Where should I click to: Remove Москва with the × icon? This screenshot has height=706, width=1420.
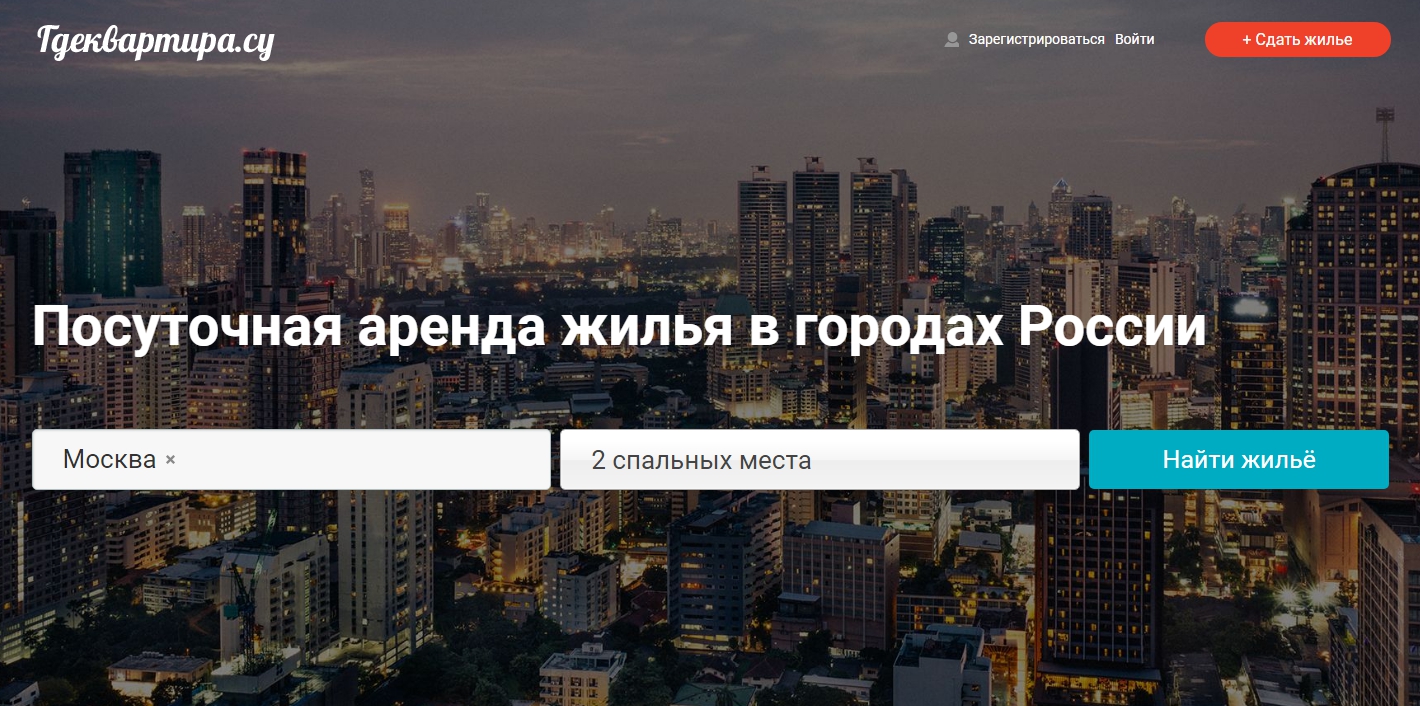[170, 460]
